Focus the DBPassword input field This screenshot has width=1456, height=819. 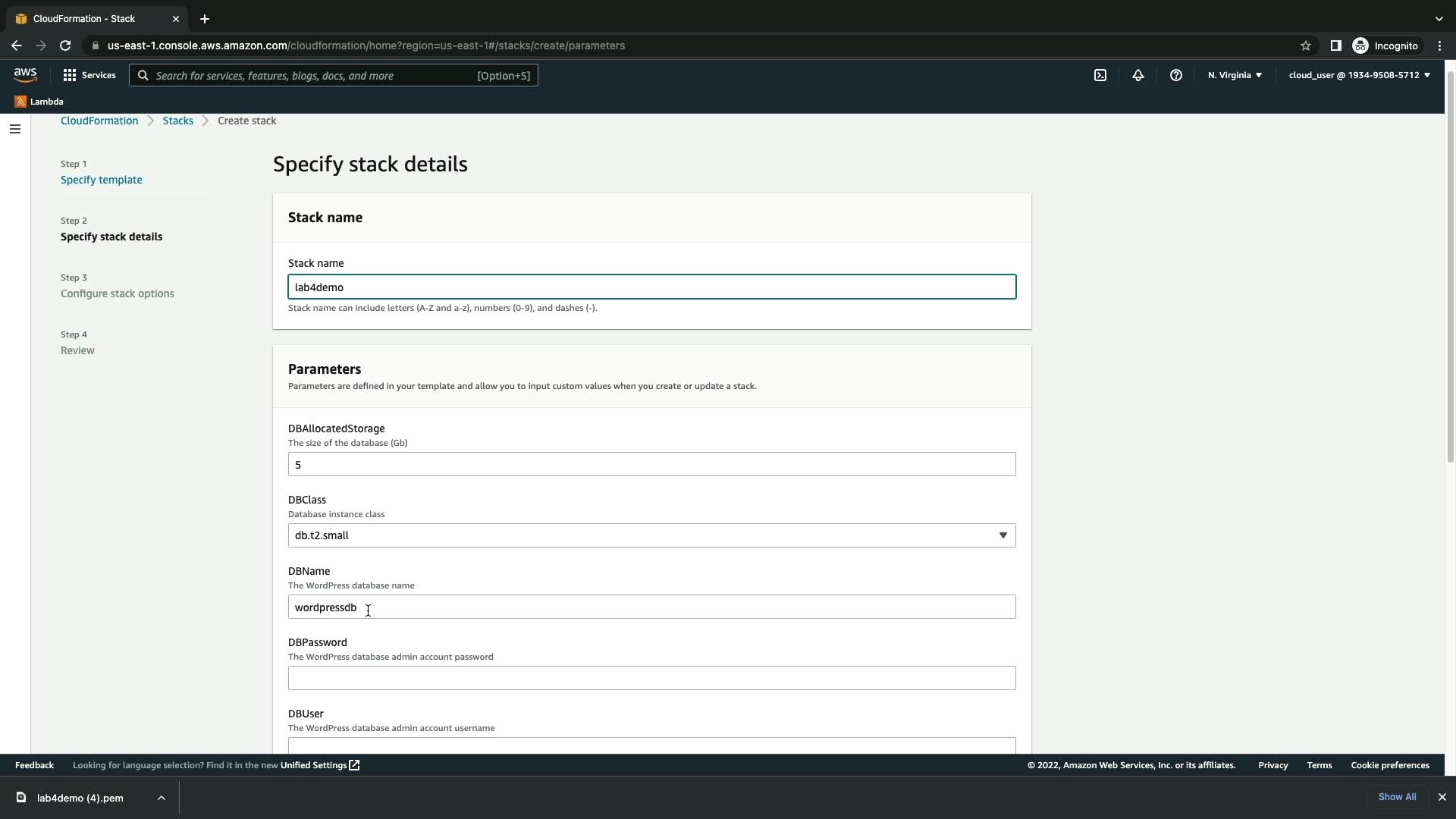pos(651,678)
